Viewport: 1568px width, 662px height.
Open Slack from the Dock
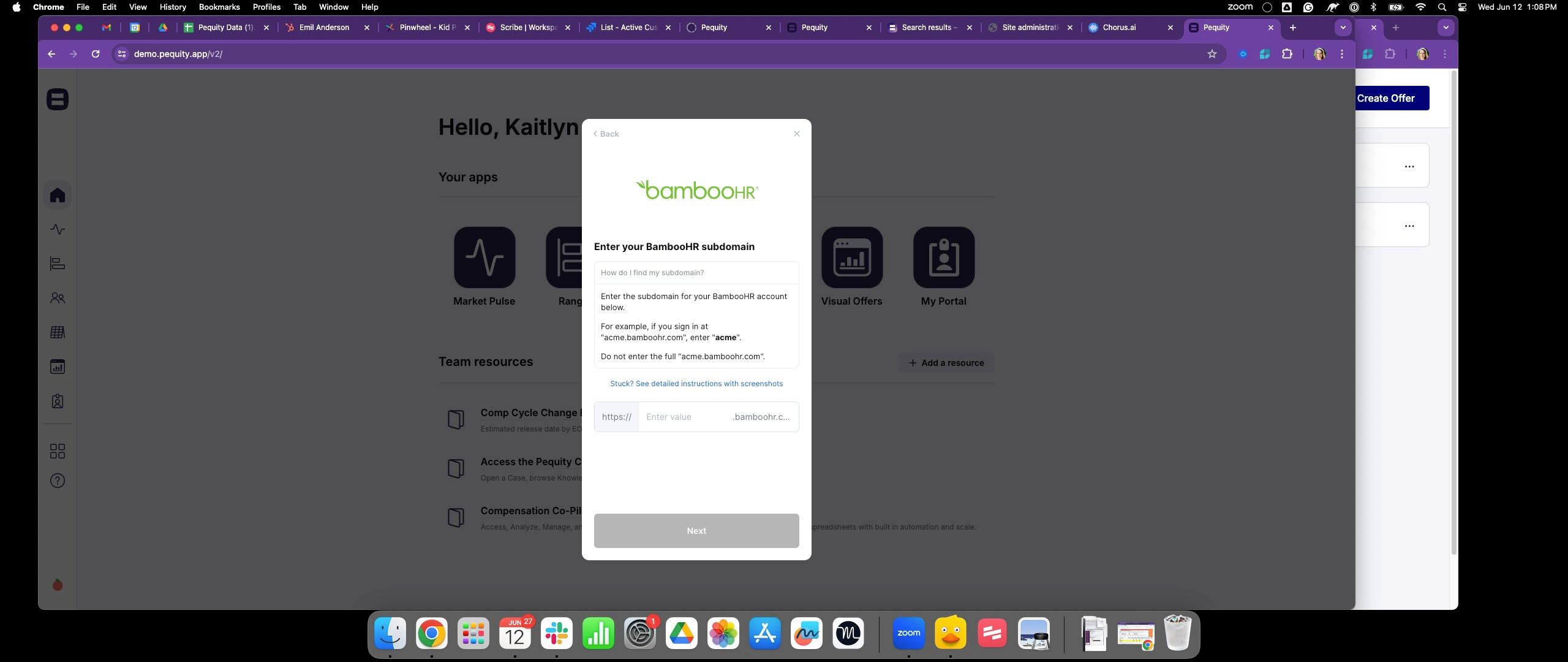click(x=556, y=634)
